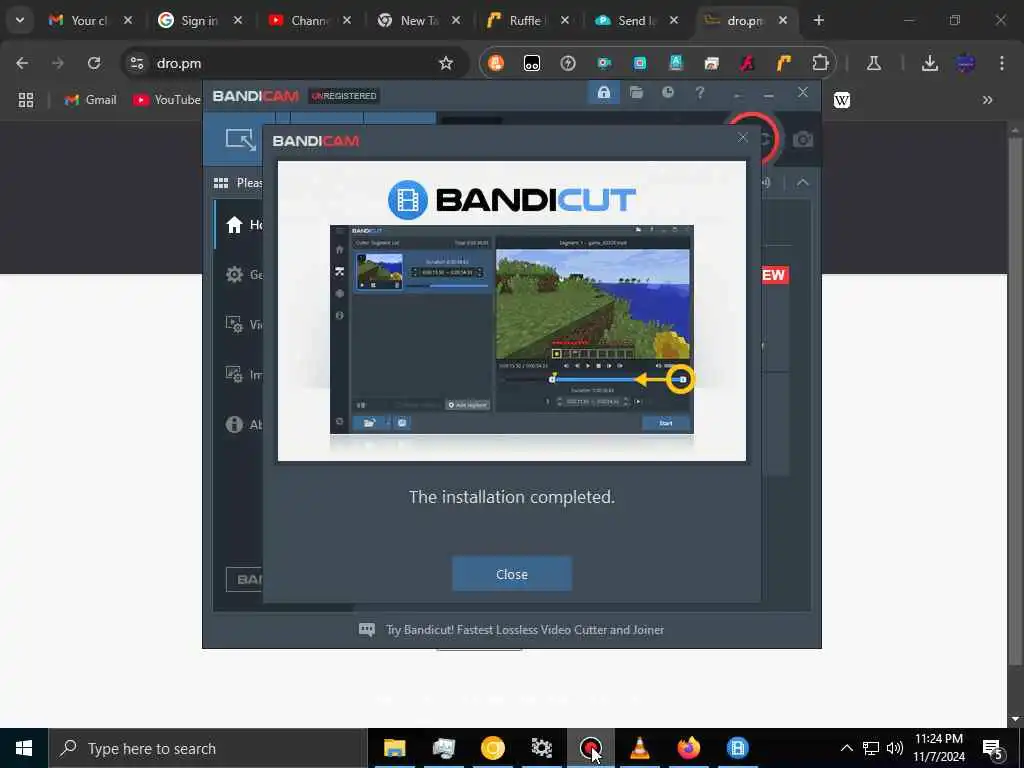Viewport: 1024px width, 768px height.
Task: Show hidden system tray icons
Action: pos(846,748)
